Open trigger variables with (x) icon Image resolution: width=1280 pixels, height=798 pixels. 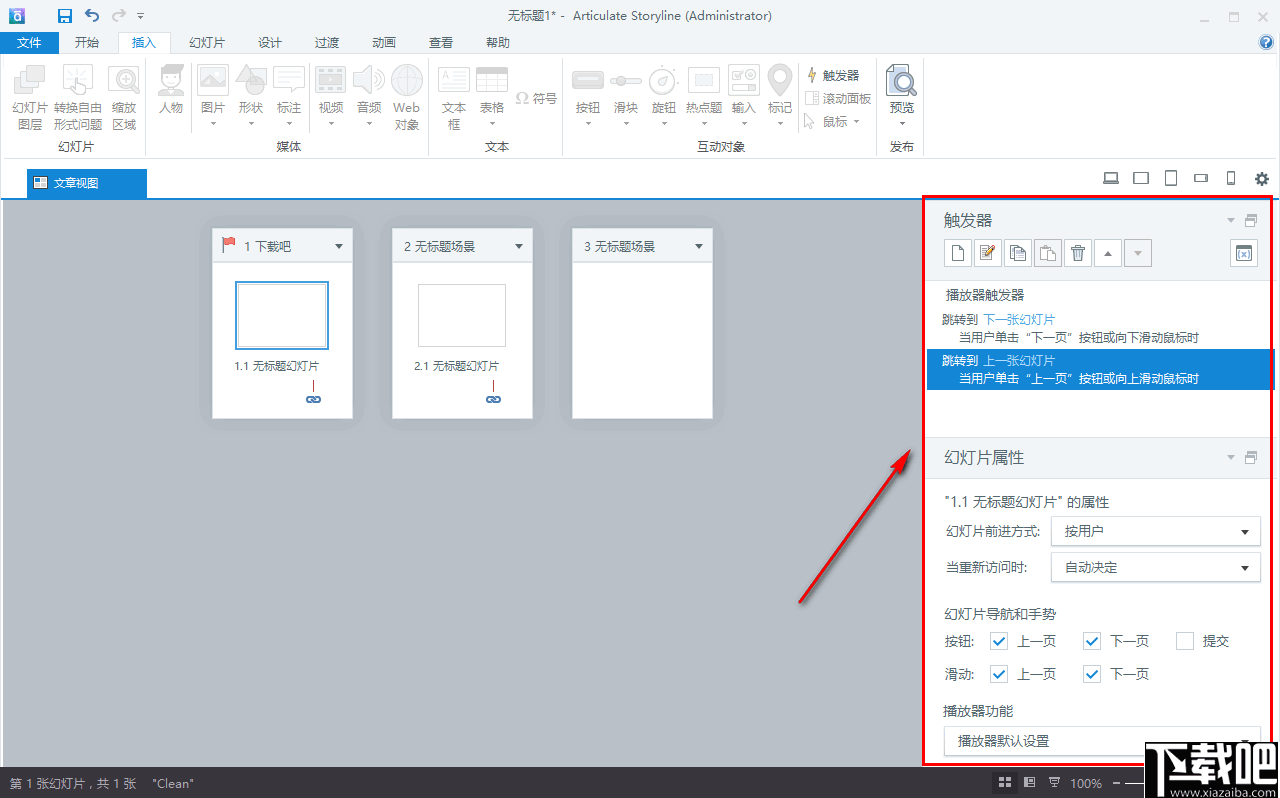click(x=1243, y=253)
